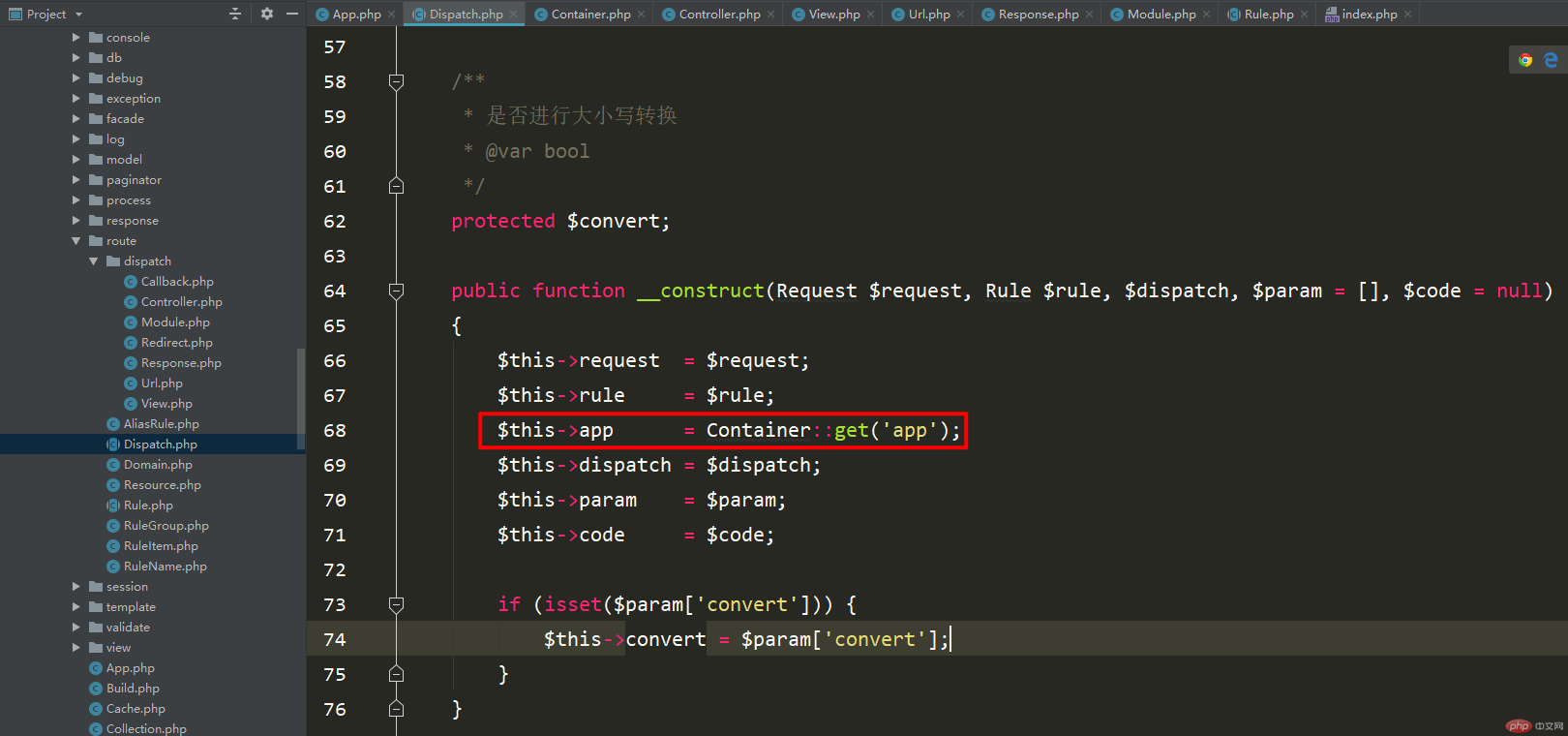
Task: Open the Project panel settings gear
Action: click(267, 14)
